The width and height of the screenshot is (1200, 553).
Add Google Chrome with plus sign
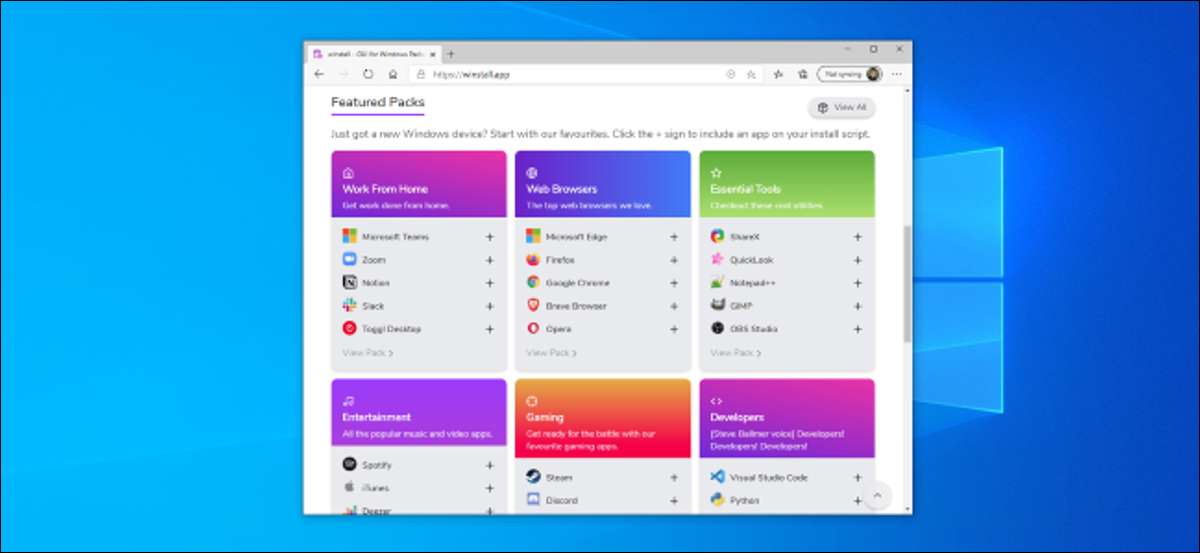pos(674,283)
